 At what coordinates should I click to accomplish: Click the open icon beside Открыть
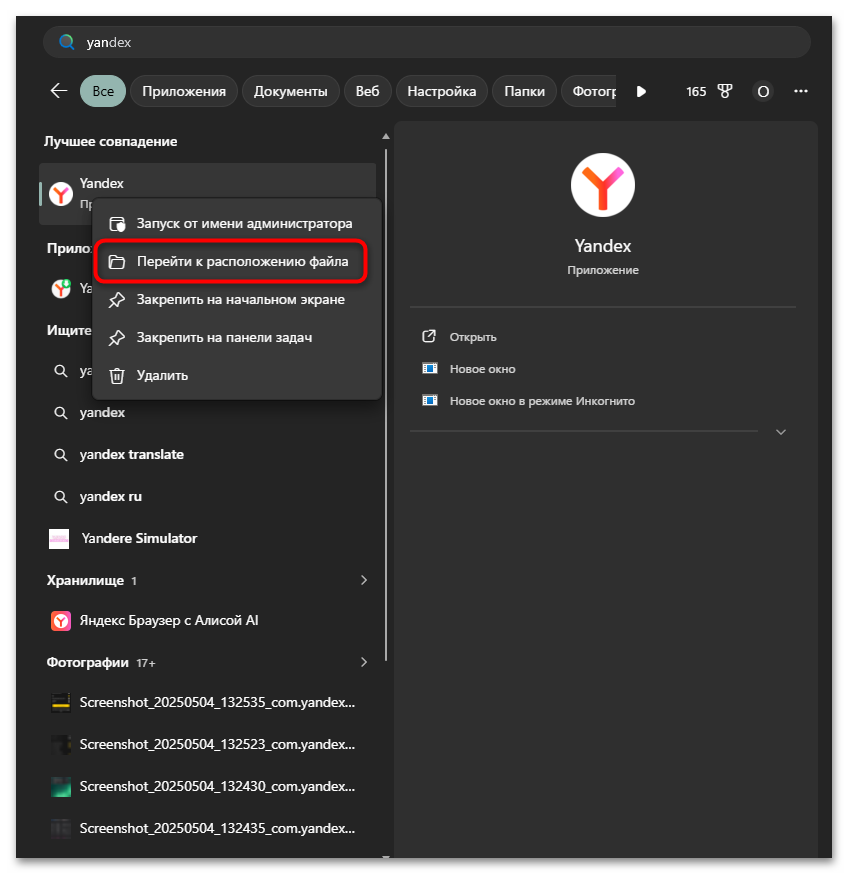tap(429, 336)
